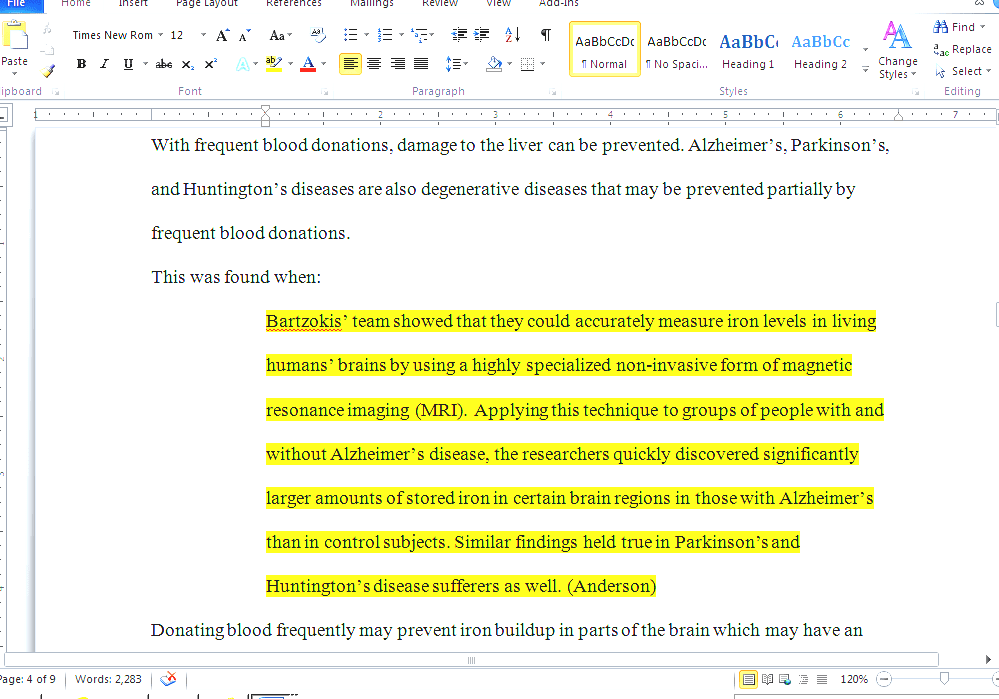Open the font name dropdown

158,34
